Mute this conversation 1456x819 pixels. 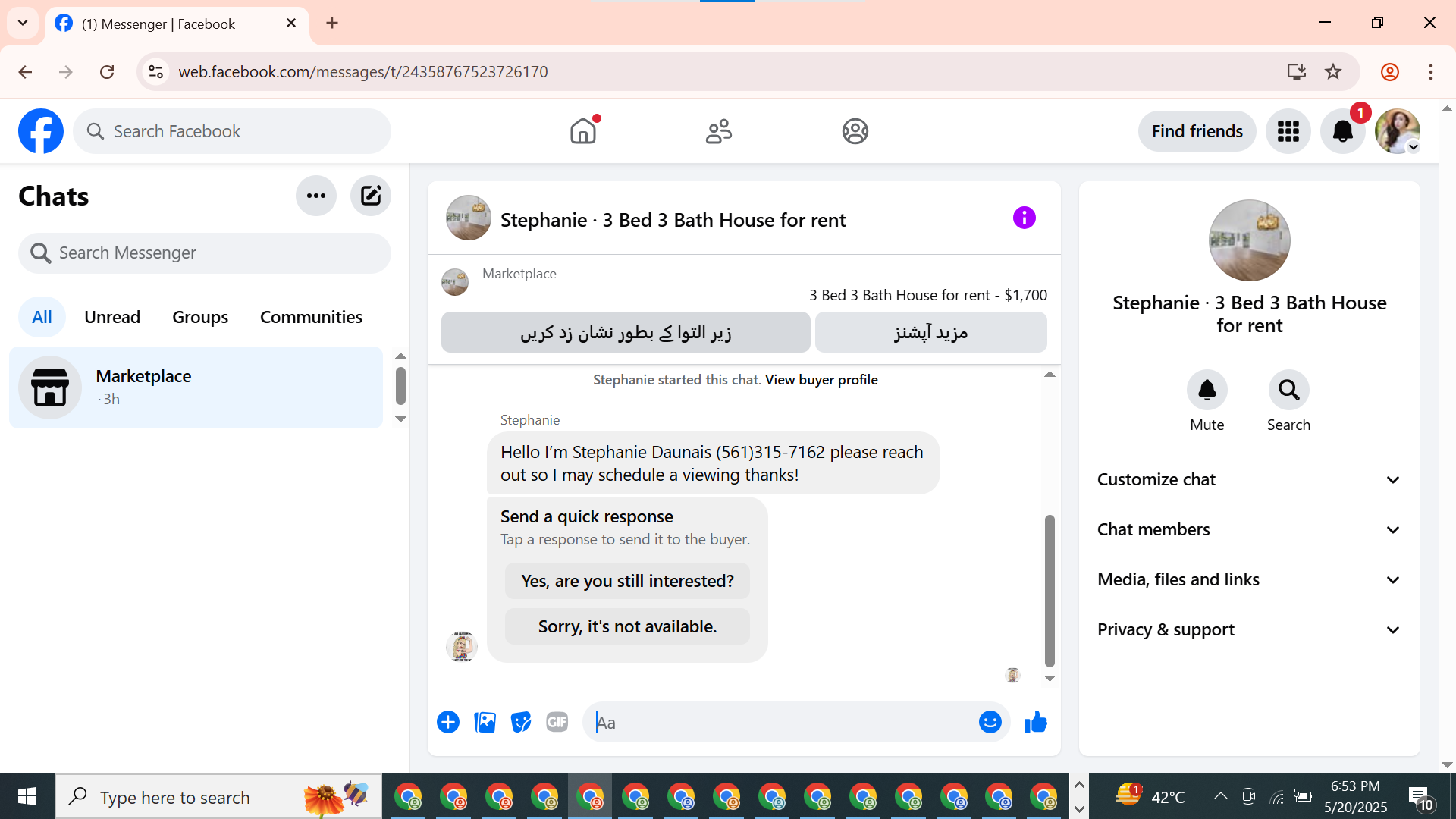[1207, 390]
